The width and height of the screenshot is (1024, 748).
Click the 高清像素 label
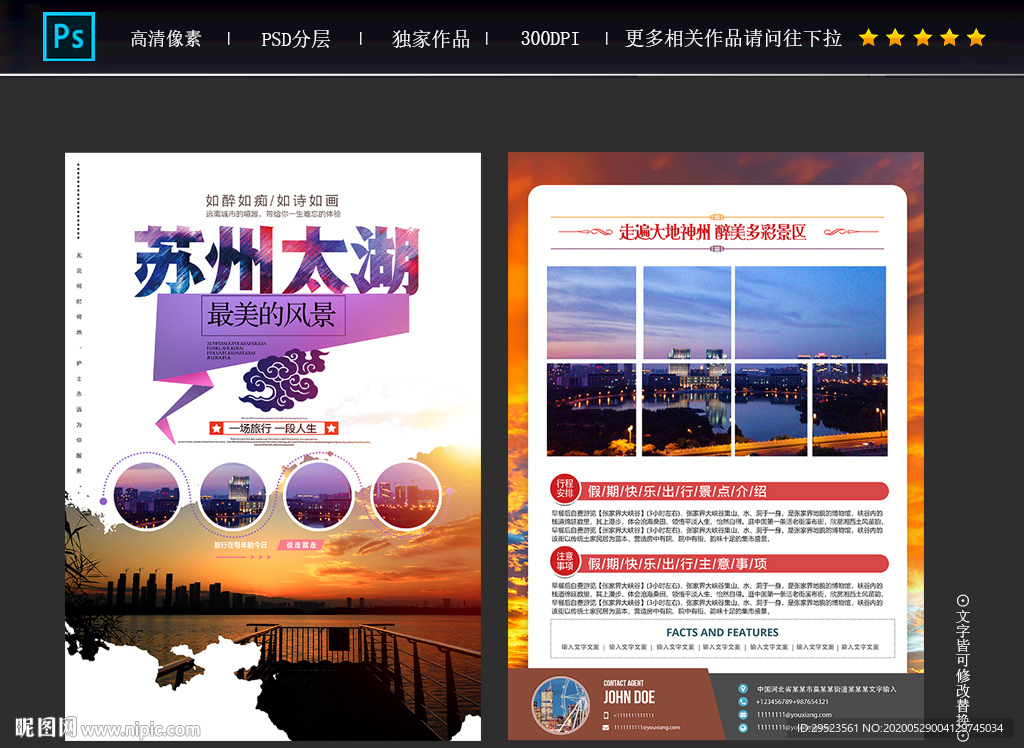coord(166,39)
